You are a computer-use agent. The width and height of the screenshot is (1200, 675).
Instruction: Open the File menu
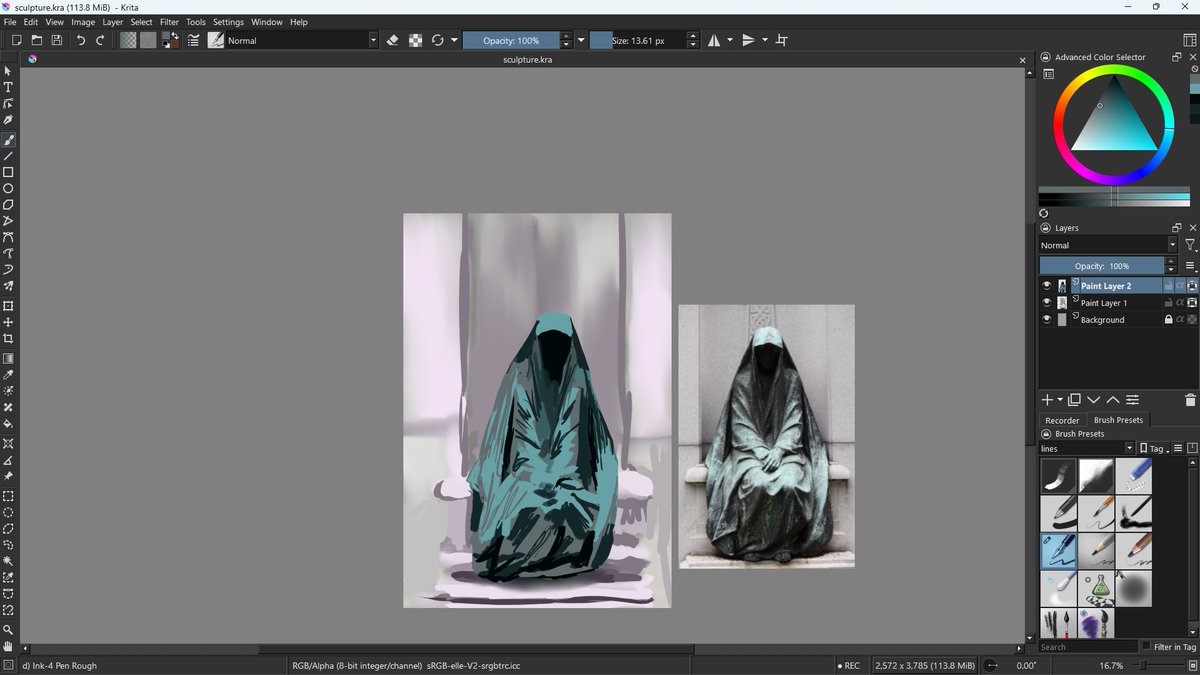click(x=10, y=22)
